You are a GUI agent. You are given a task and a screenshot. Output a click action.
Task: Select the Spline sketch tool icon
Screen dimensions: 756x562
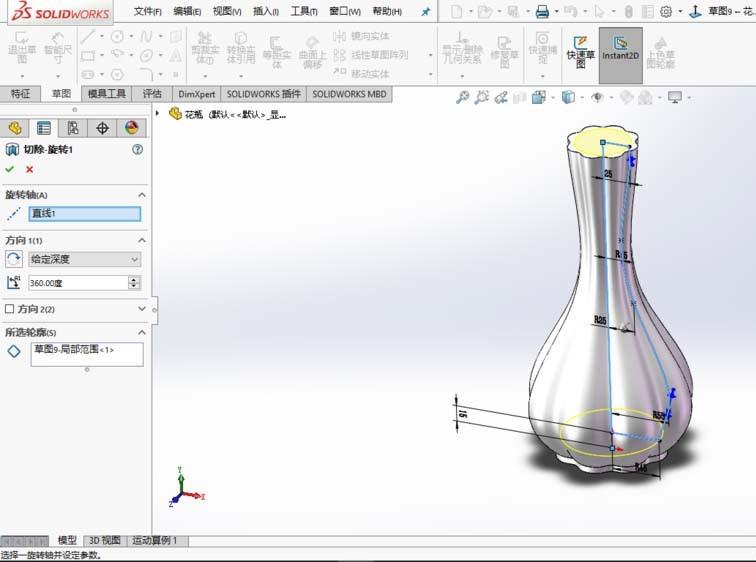coord(147,36)
